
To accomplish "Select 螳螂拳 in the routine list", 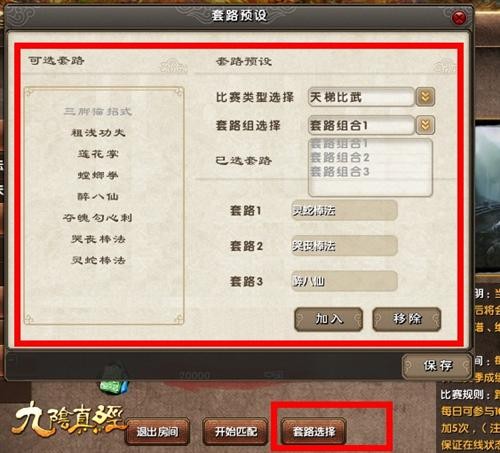I will [x=98, y=175].
